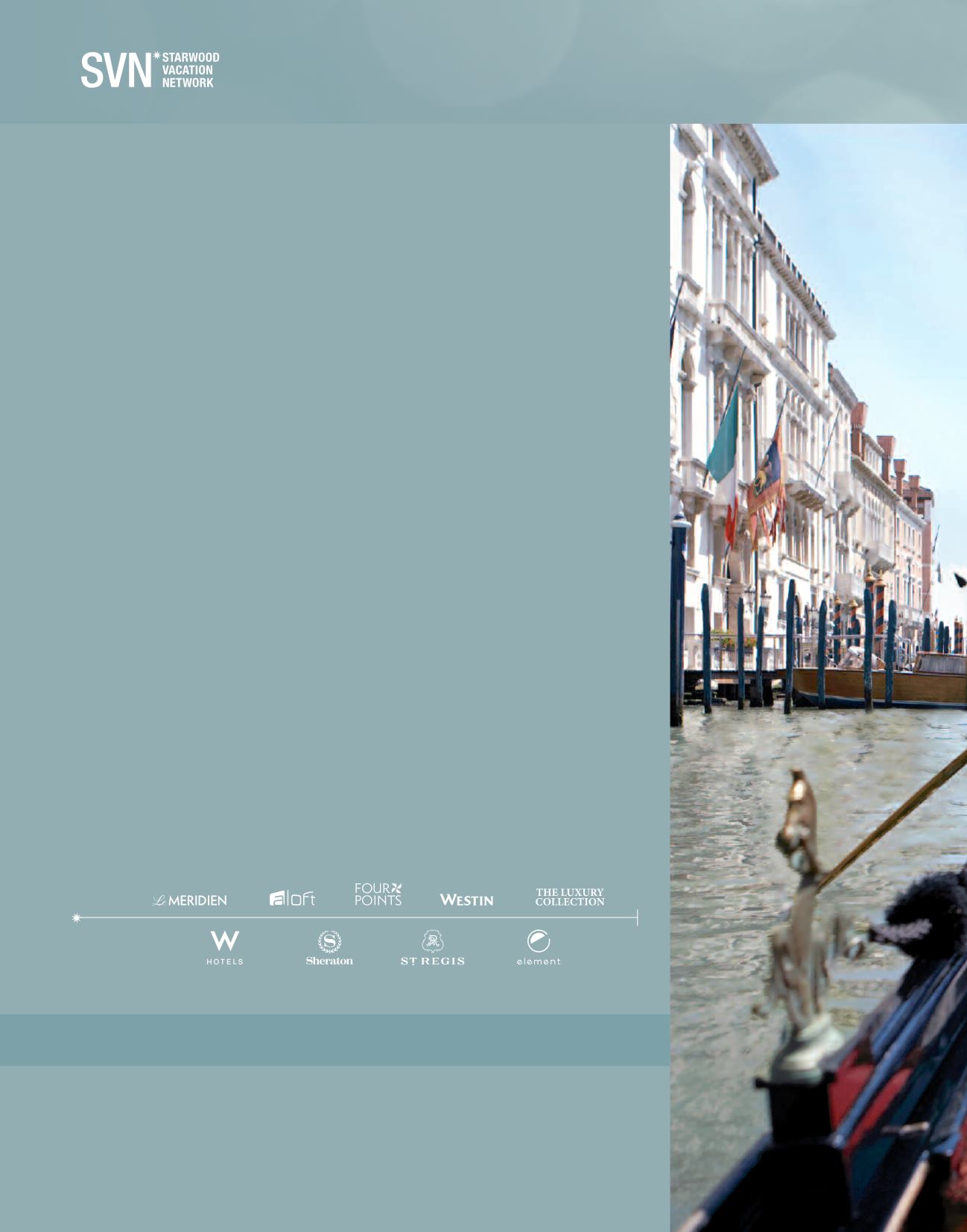Select the element brand logo
The image size is (967, 1232).
[x=539, y=948]
